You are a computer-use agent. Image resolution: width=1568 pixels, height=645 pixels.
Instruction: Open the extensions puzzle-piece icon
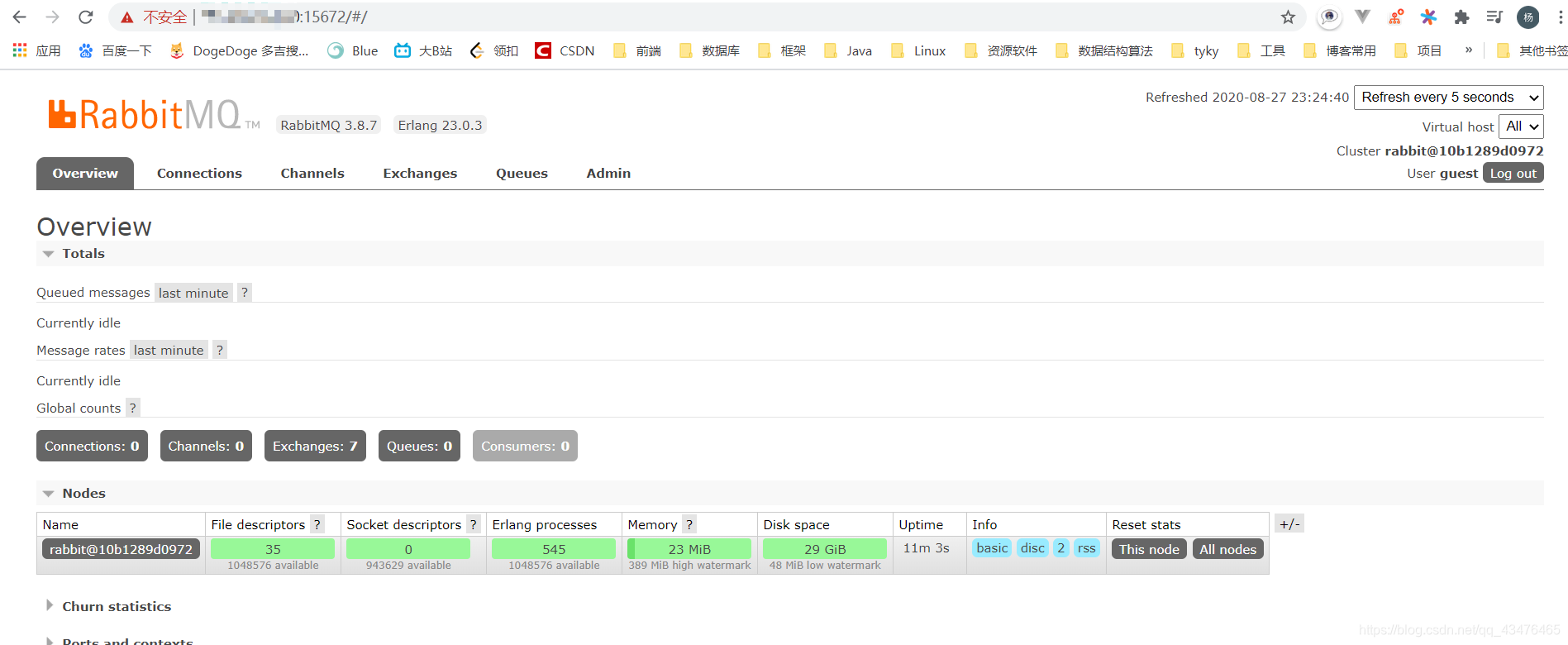click(1461, 17)
